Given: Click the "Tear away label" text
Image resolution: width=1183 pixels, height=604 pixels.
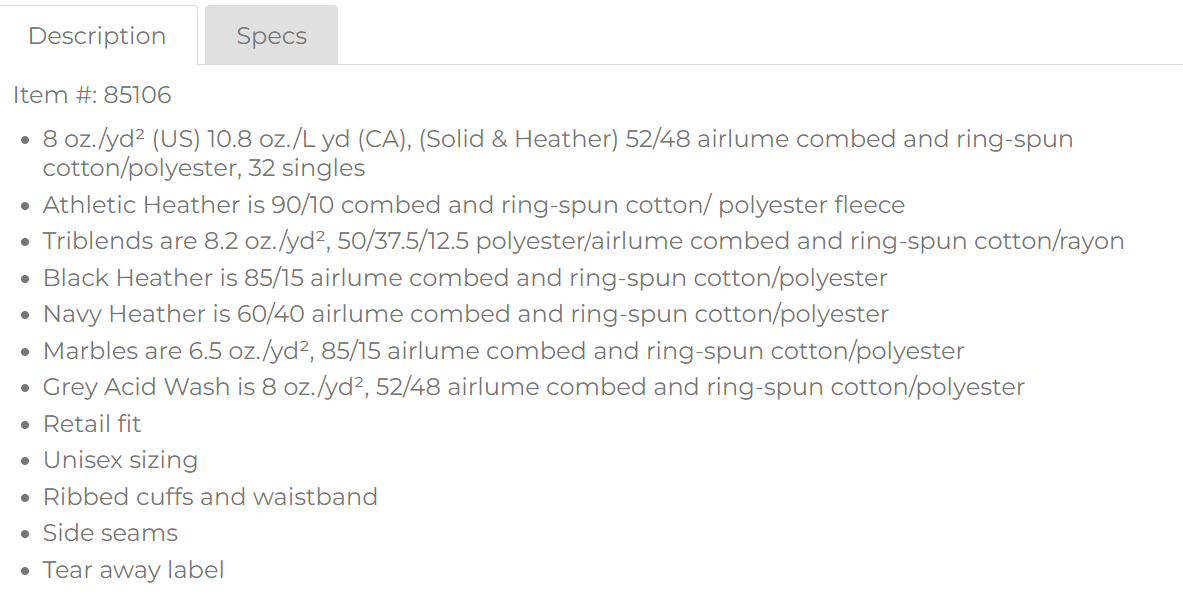Looking at the screenshot, I should tap(133, 570).
